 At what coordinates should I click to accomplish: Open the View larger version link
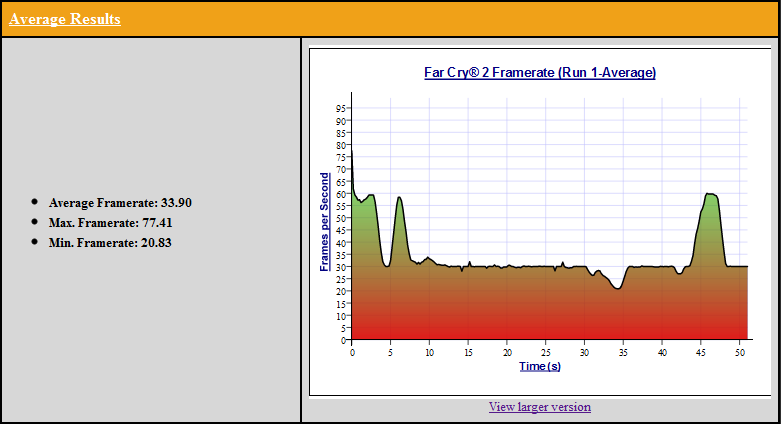(539, 407)
